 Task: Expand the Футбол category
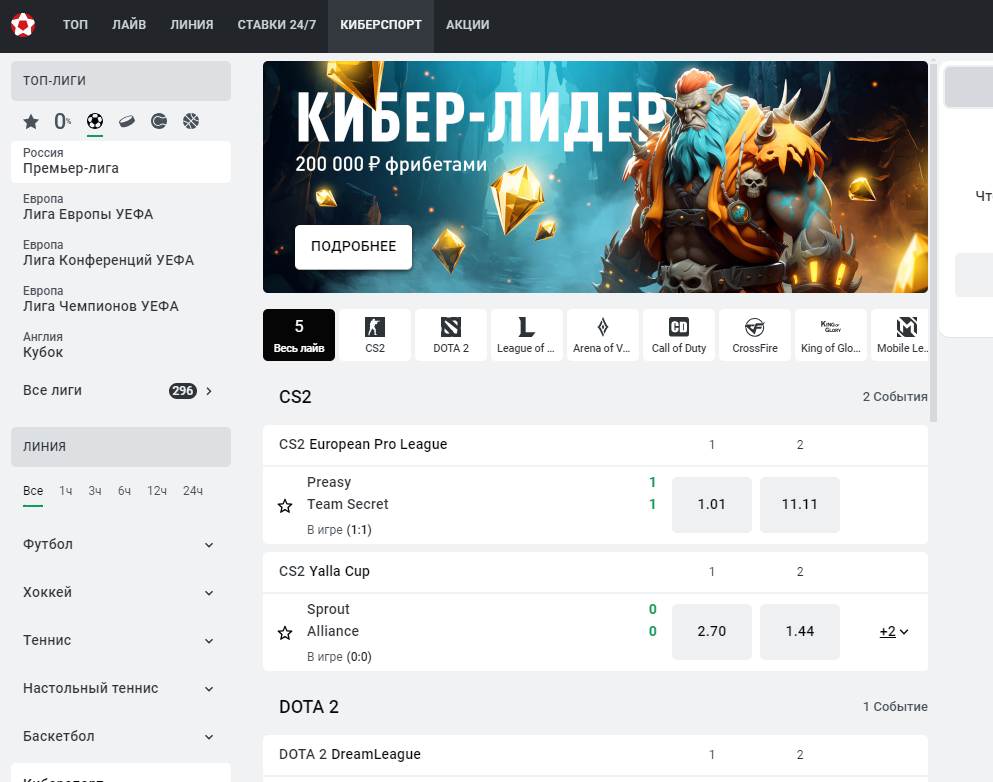[x=120, y=545]
